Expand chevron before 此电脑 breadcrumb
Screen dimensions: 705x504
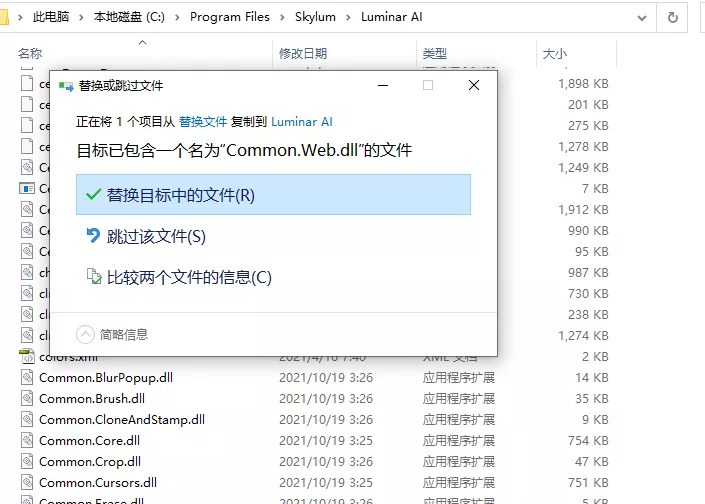(20, 18)
